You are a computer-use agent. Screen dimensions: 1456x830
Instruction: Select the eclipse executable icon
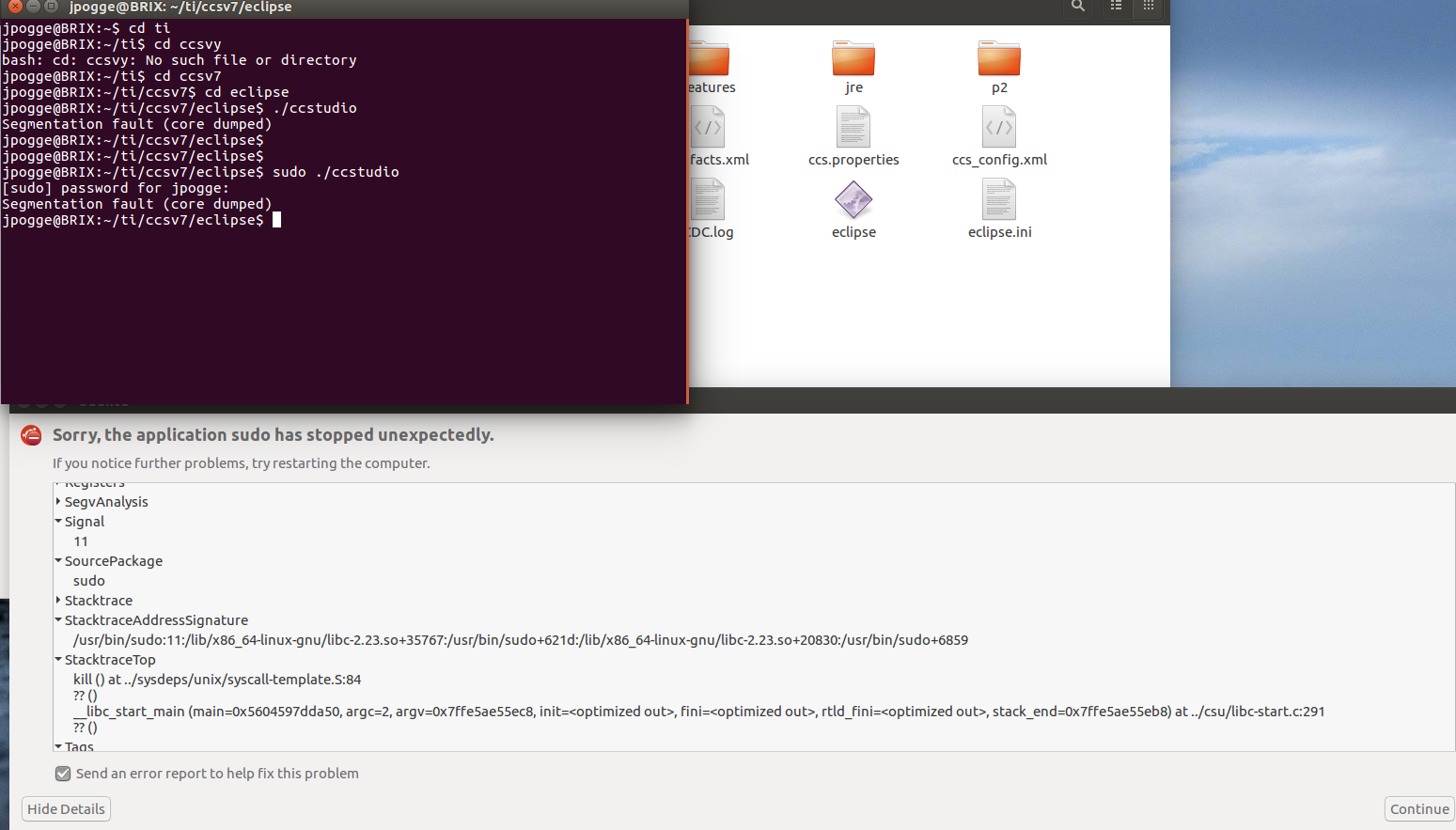853,199
